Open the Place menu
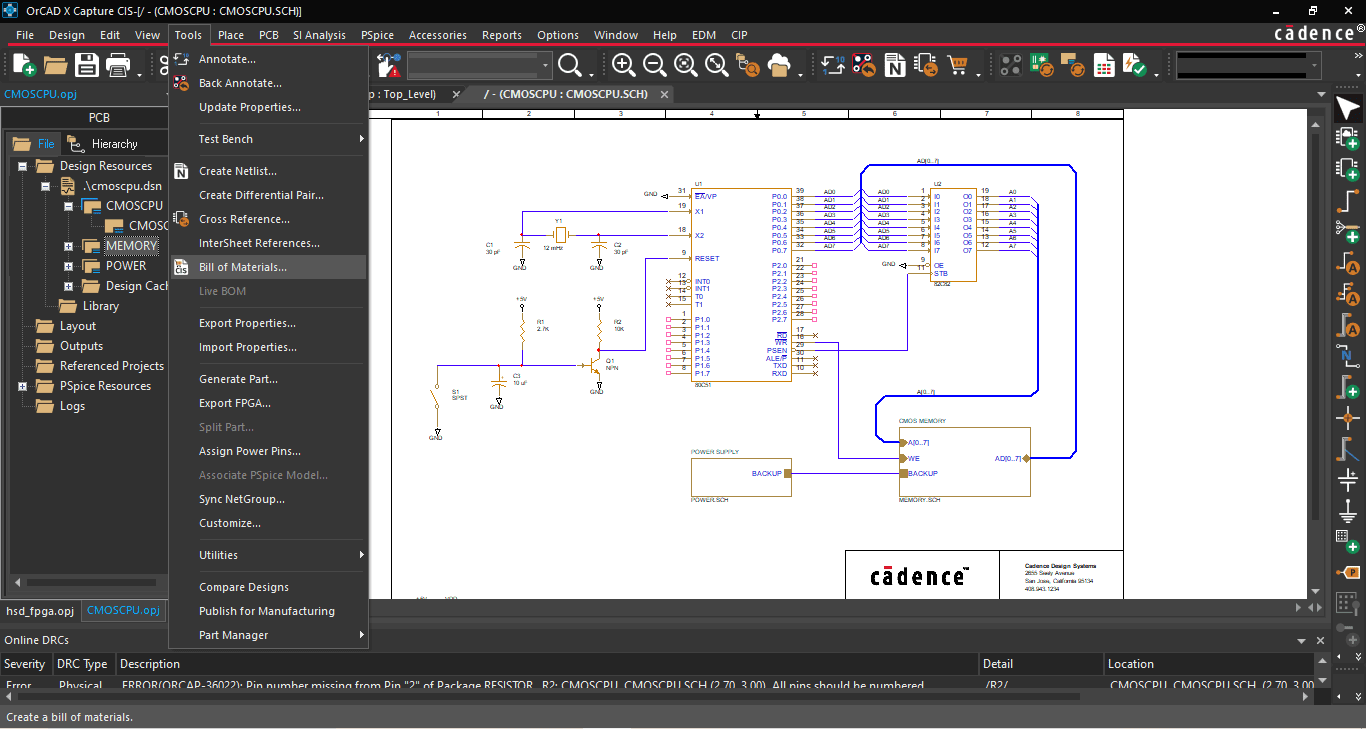The image size is (1366, 729). [231, 35]
